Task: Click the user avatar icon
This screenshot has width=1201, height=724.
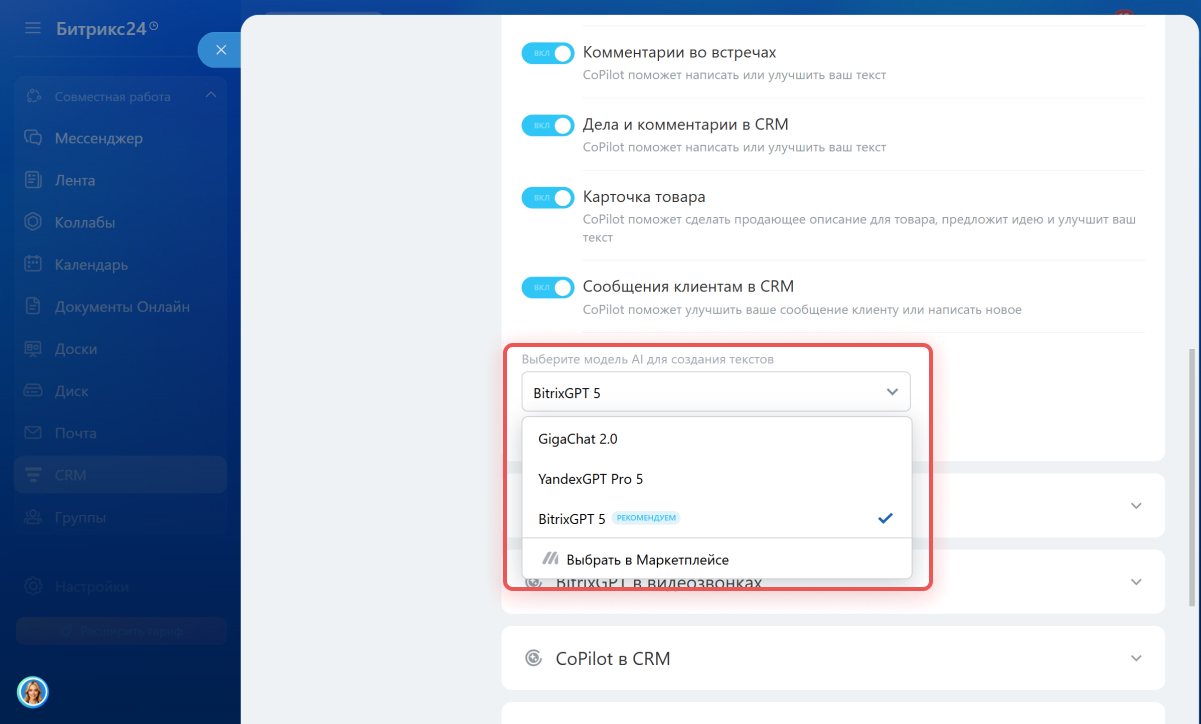Action: (x=33, y=691)
